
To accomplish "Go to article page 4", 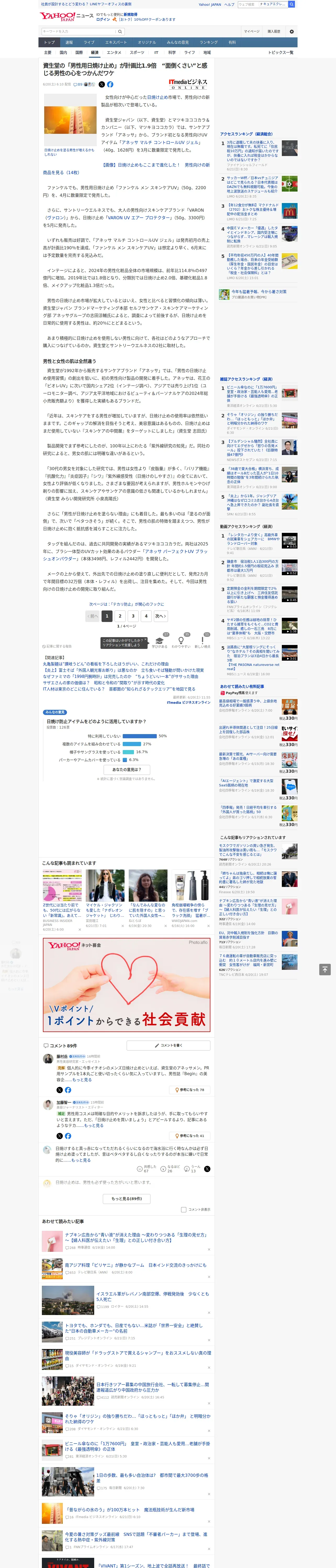I will pos(146,616).
